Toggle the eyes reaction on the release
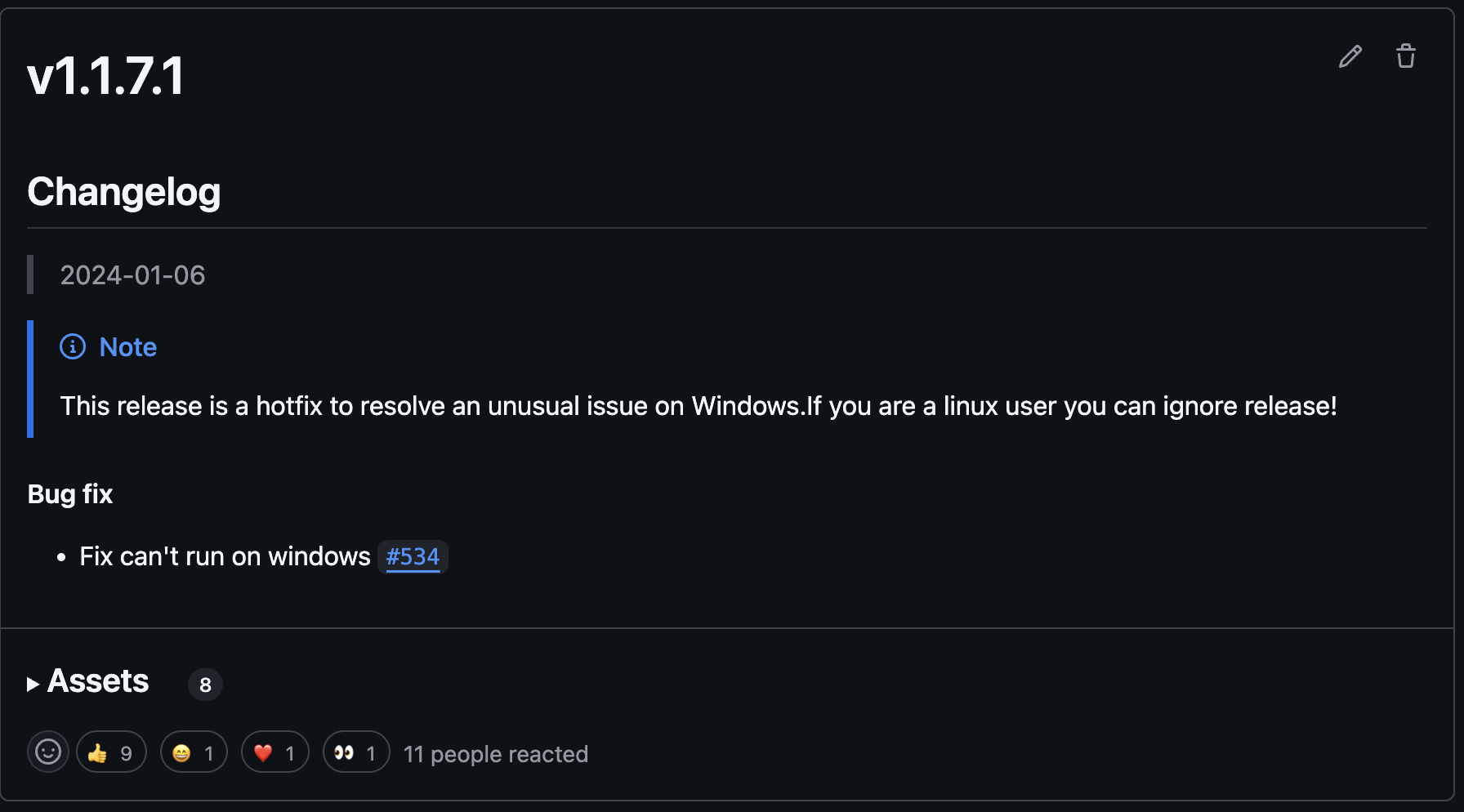This screenshot has width=1464, height=812. pyautogui.click(x=355, y=752)
